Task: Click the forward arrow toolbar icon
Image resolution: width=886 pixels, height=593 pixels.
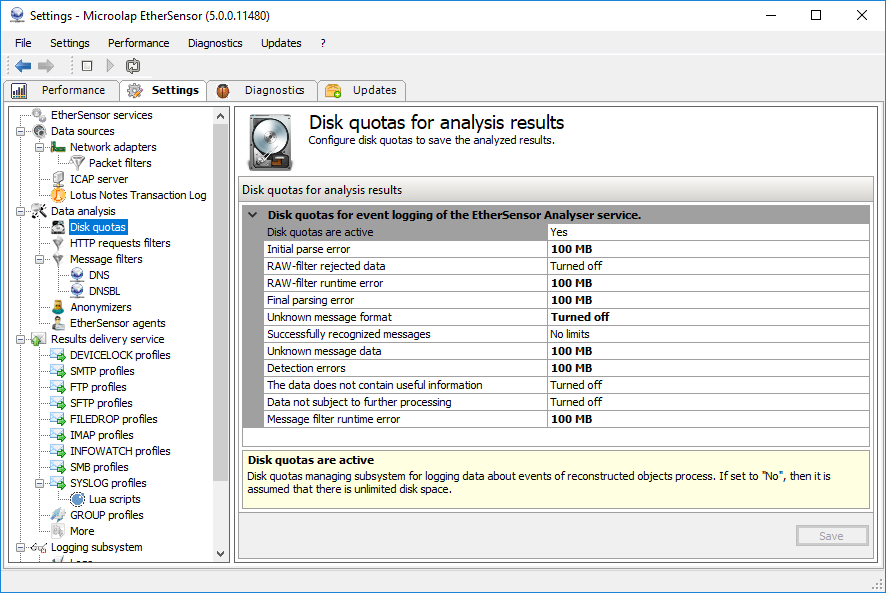Action: [46, 66]
